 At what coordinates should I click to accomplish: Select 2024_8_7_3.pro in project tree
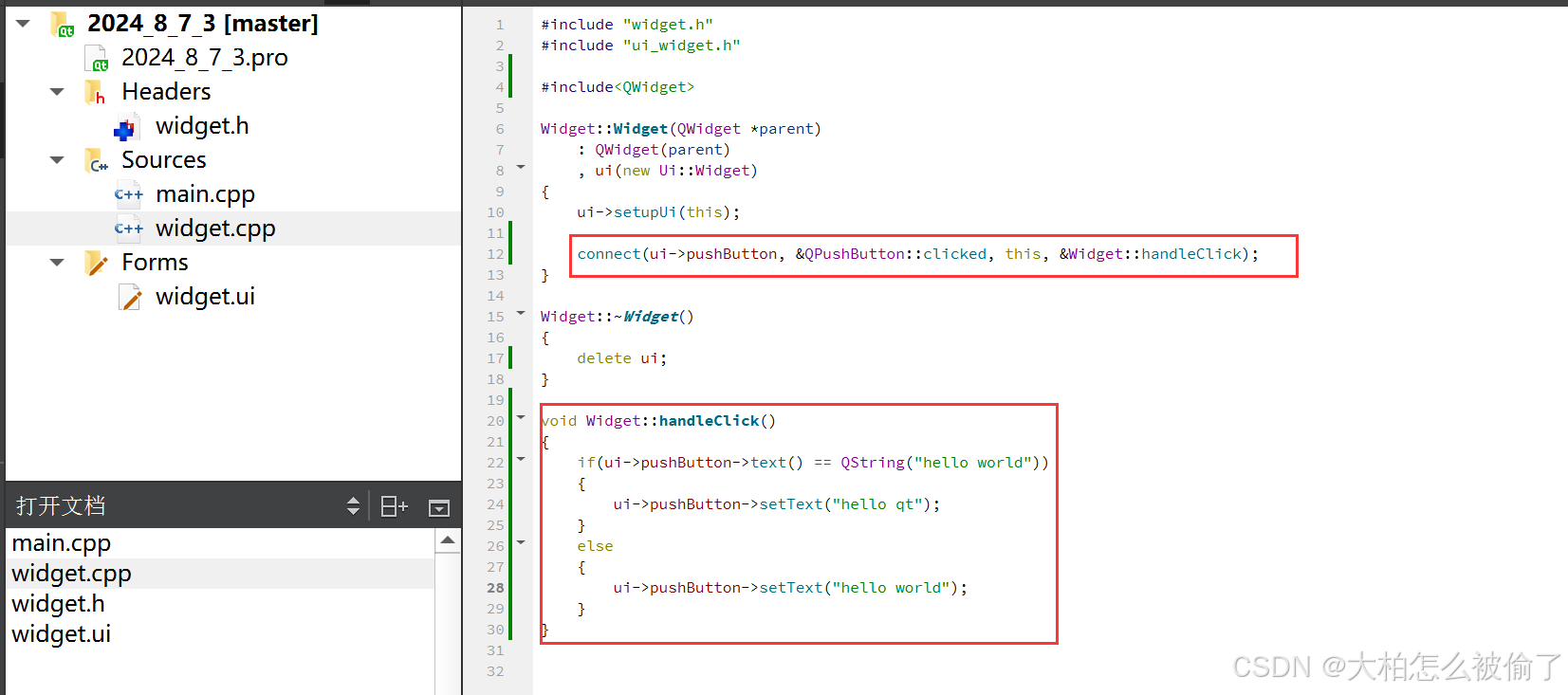pos(204,58)
